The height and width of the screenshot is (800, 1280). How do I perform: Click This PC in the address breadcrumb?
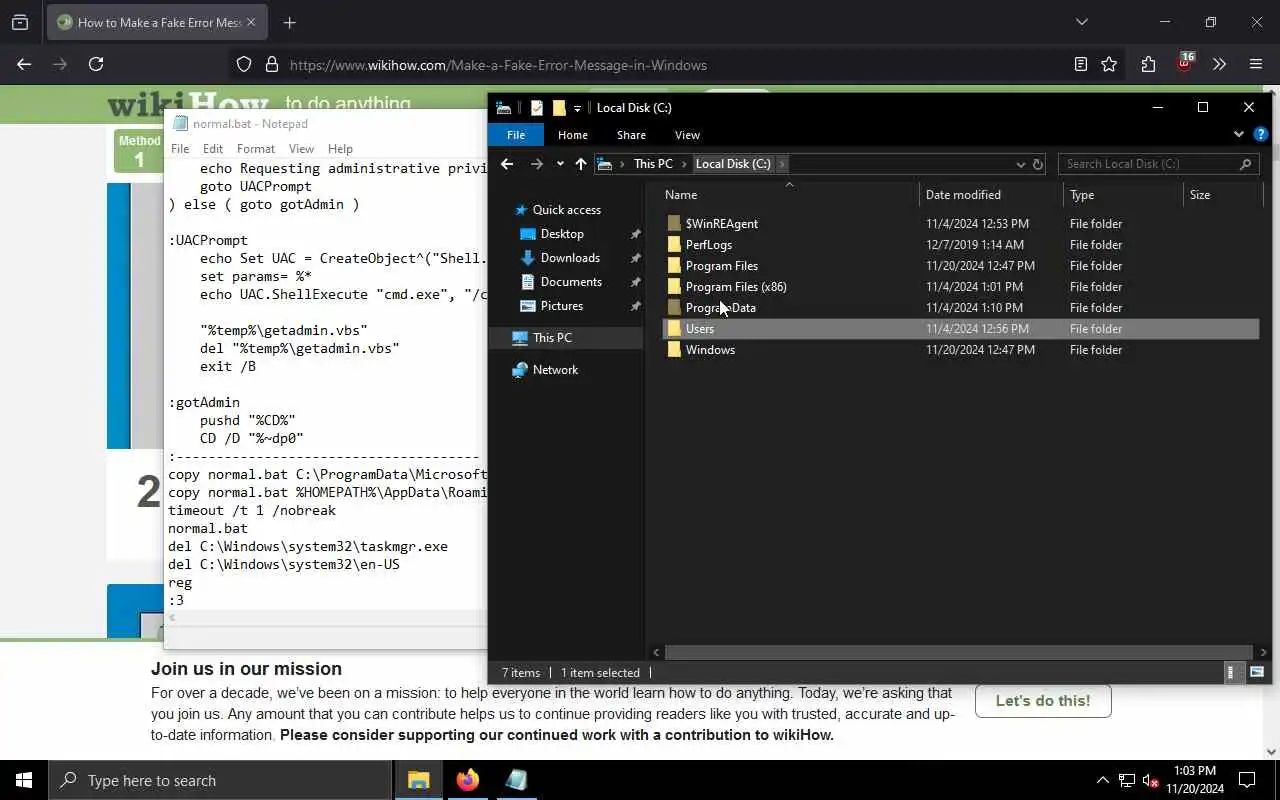coord(653,164)
